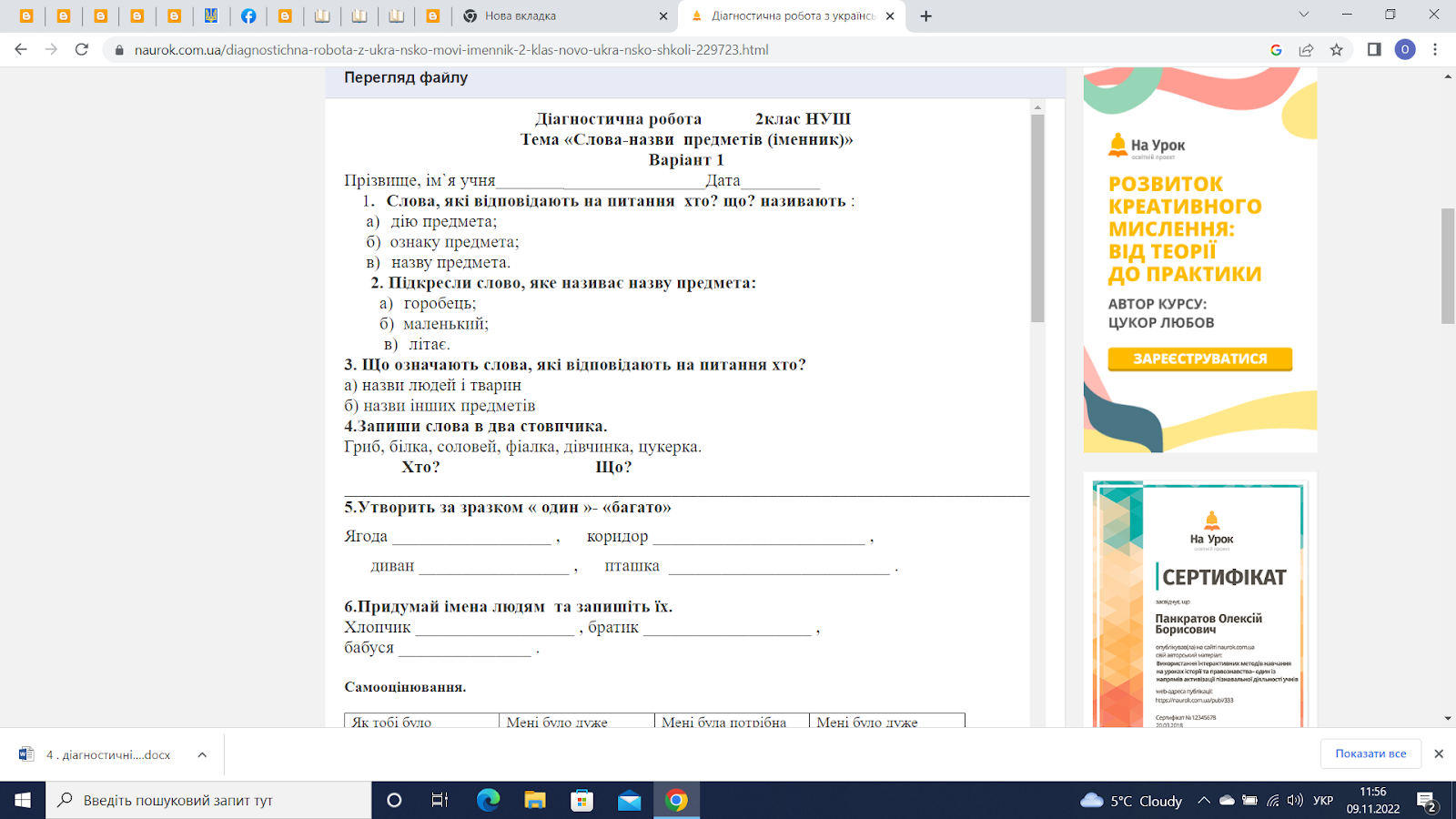Open the Windows Start menu
This screenshot has height=819, width=1456.
coord(23,800)
